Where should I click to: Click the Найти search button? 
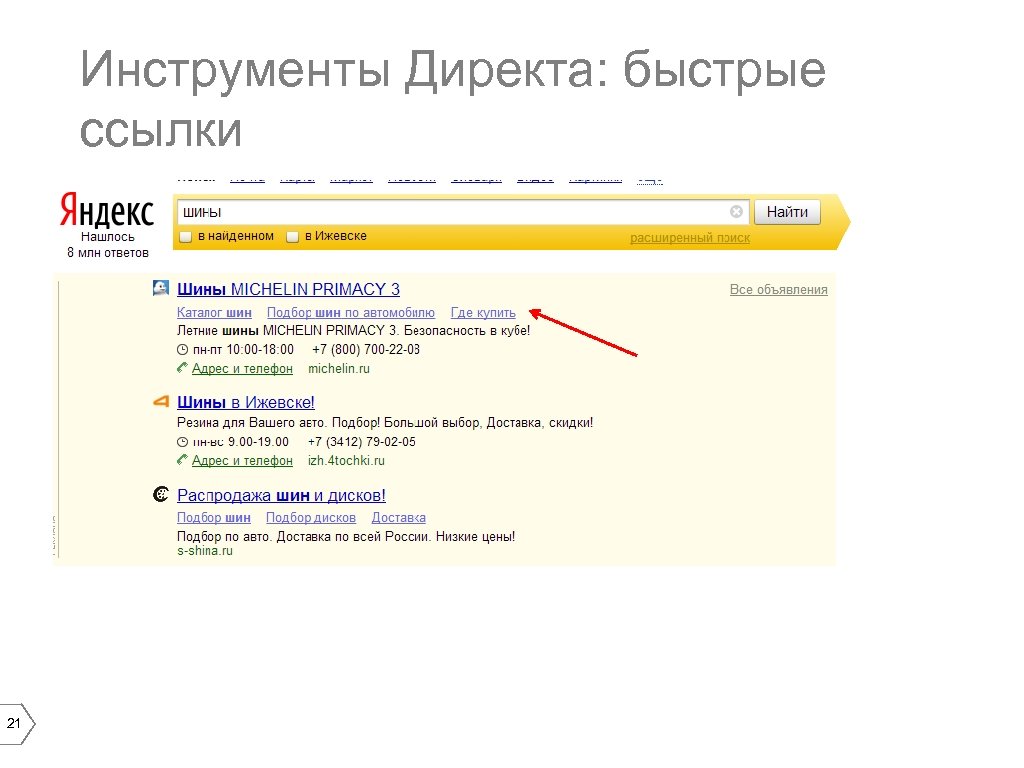787,212
